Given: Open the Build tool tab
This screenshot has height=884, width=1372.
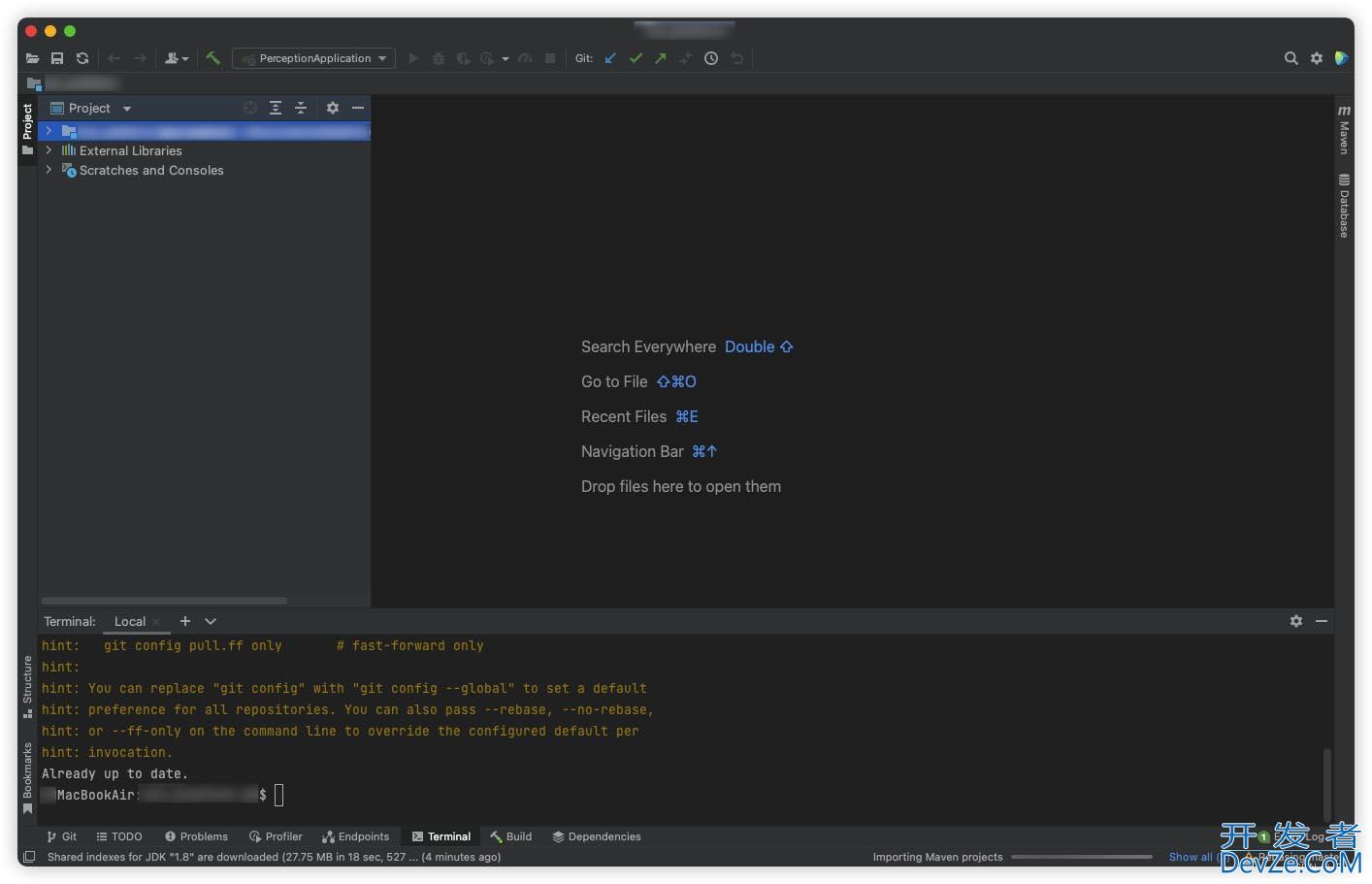Looking at the screenshot, I should tap(511, 836).
